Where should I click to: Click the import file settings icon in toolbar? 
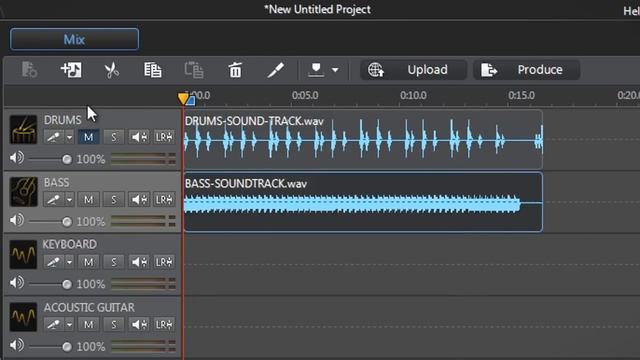(29, 70)
